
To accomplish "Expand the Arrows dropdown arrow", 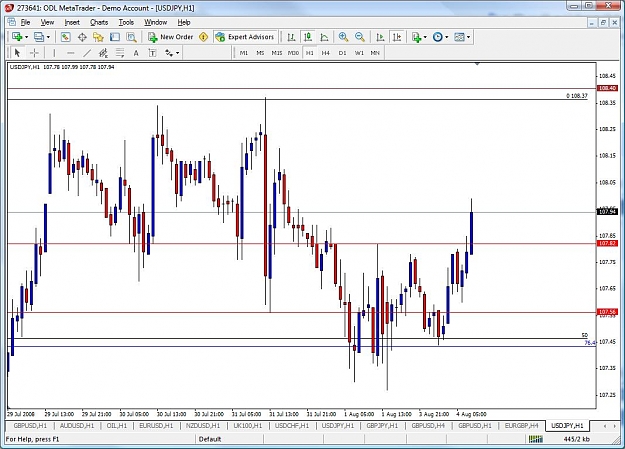I will (177, 53).
